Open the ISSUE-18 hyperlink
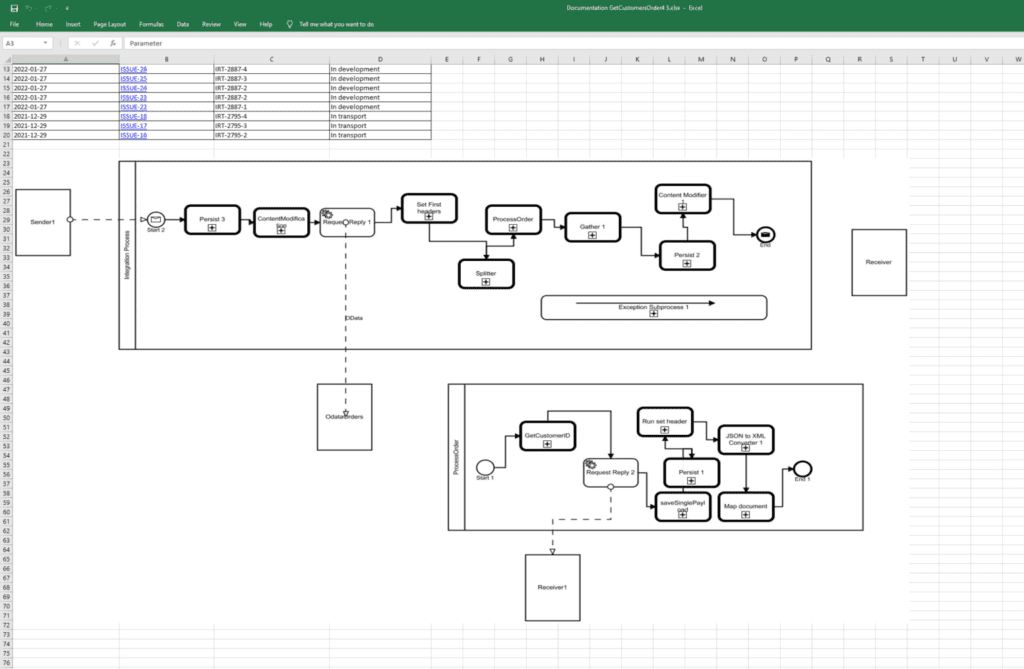The height and width of the screenshot is (669, 1024). tap(134, 116)
